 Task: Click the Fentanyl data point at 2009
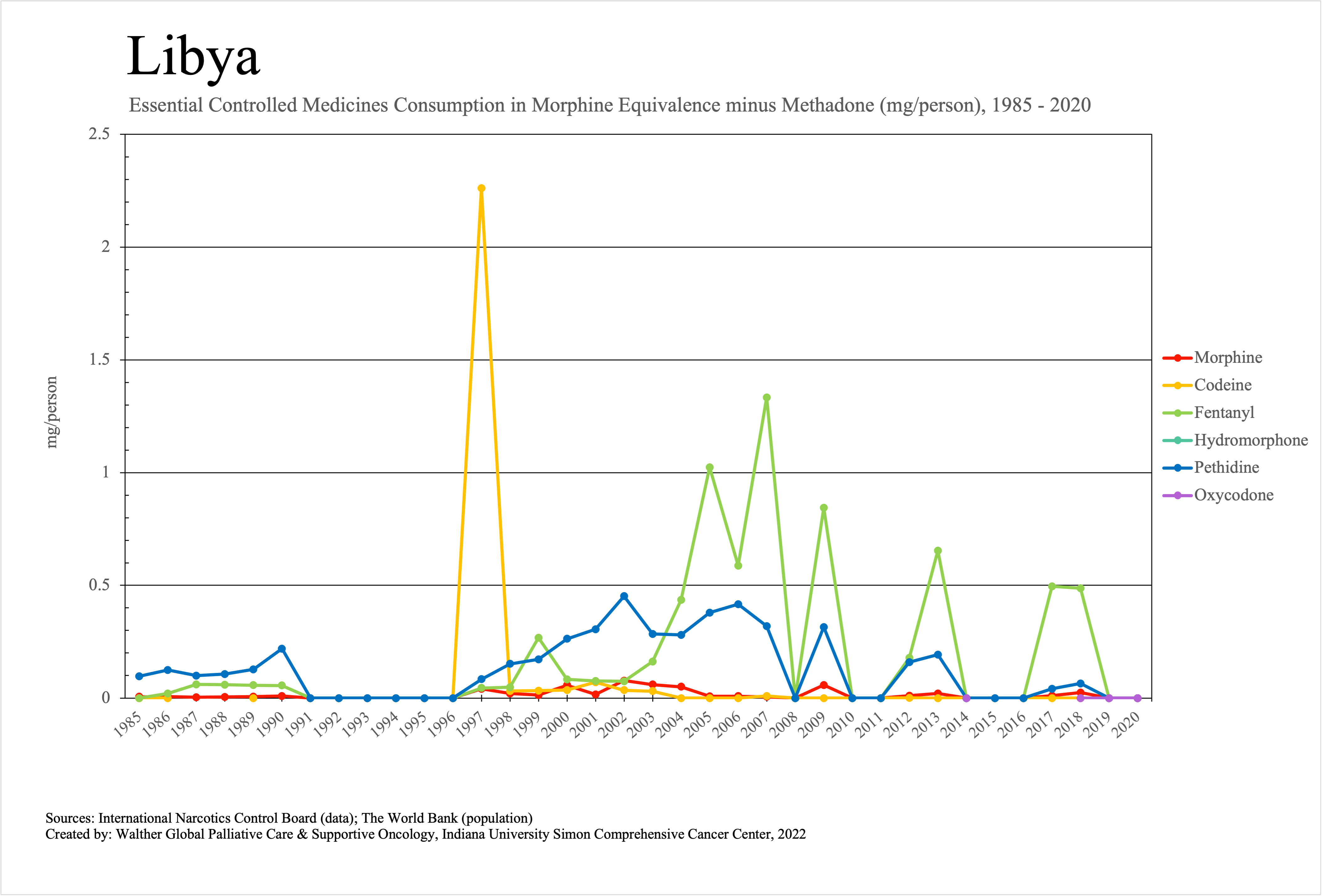[x=823, y=508]
